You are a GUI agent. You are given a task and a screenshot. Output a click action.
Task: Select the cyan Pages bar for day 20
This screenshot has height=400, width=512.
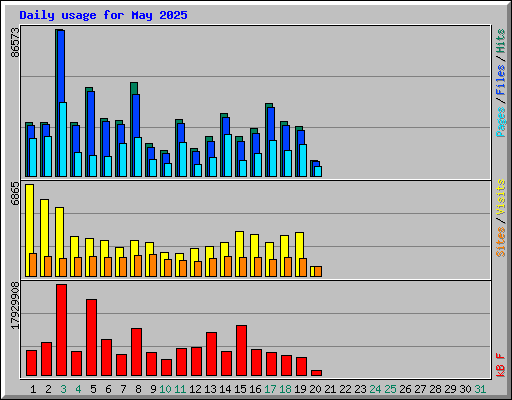click(318, 171)
